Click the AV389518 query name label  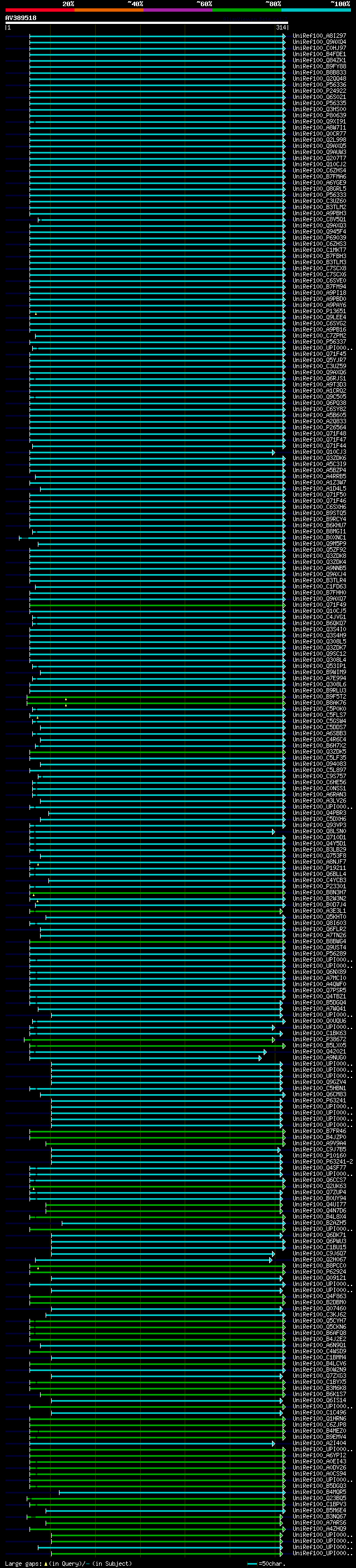pos(21,18)
